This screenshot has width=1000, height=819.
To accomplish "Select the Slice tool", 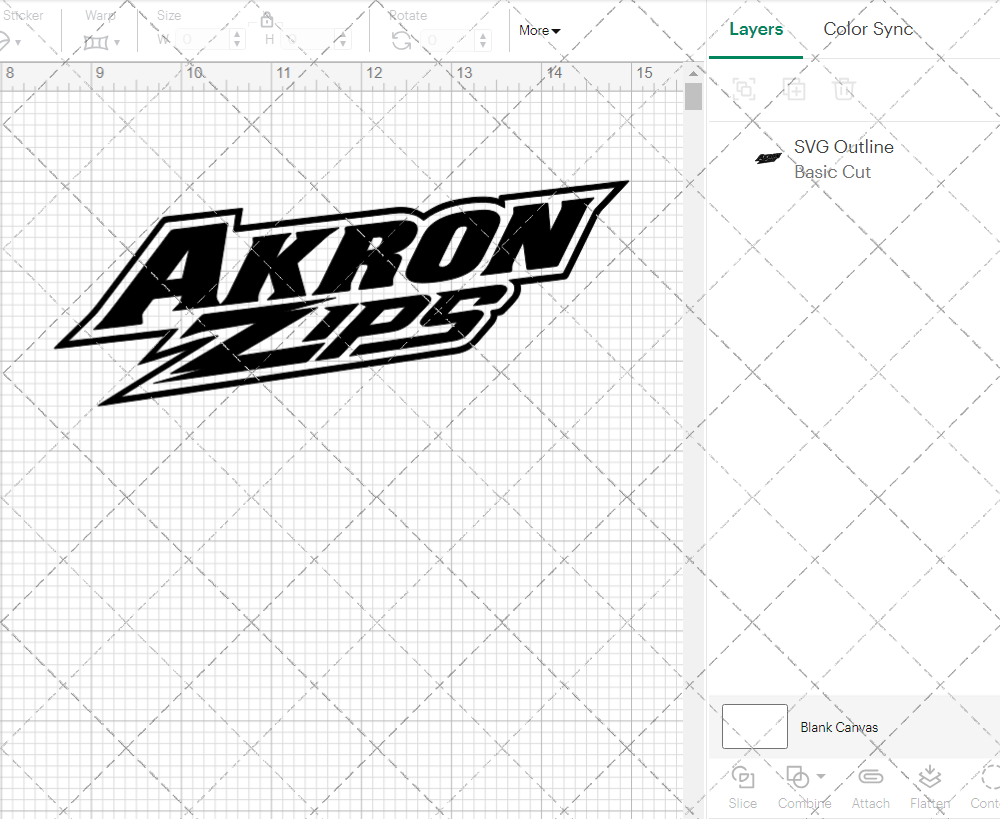I will click(742, 787).
